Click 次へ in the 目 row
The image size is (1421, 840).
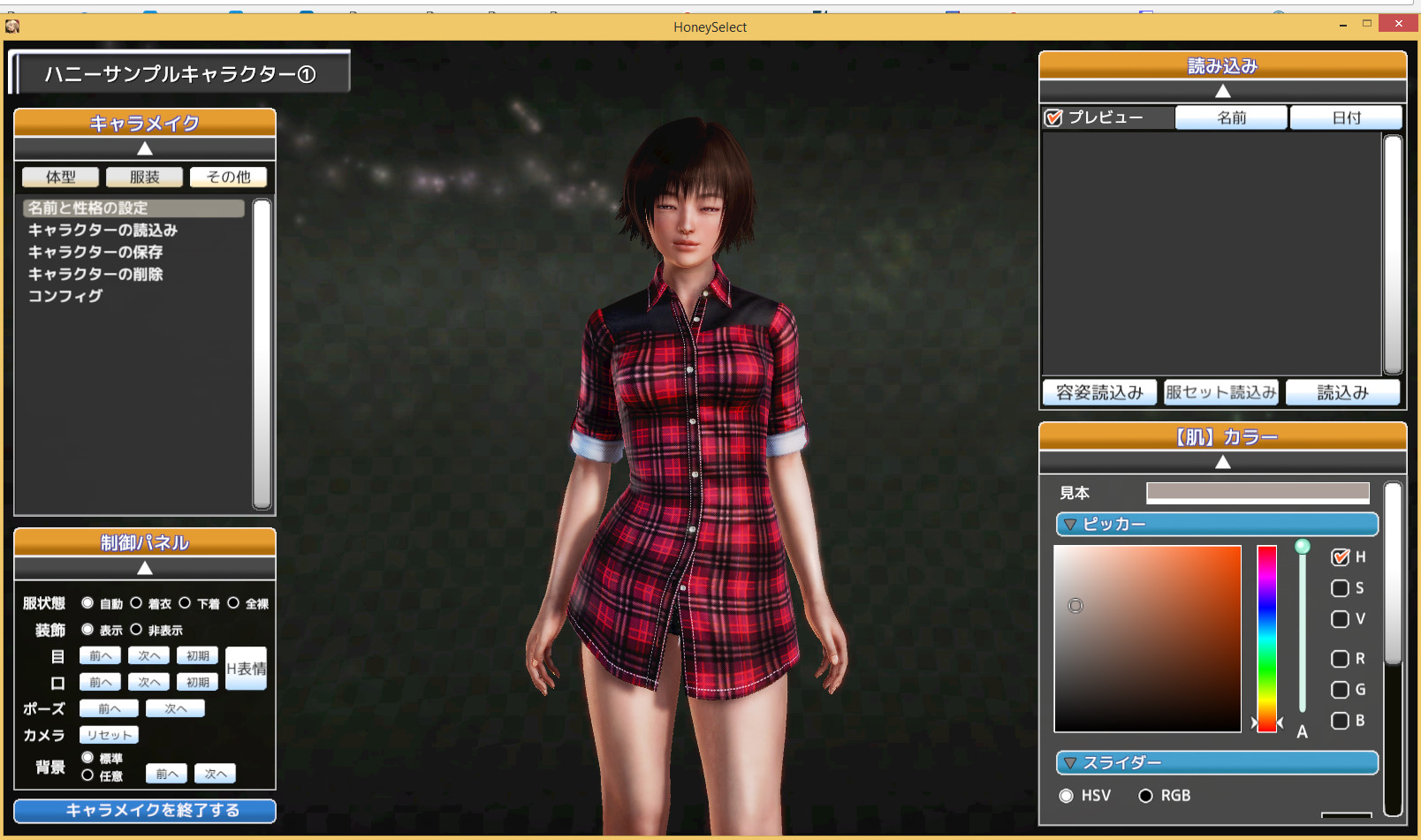tap(148, 655)
